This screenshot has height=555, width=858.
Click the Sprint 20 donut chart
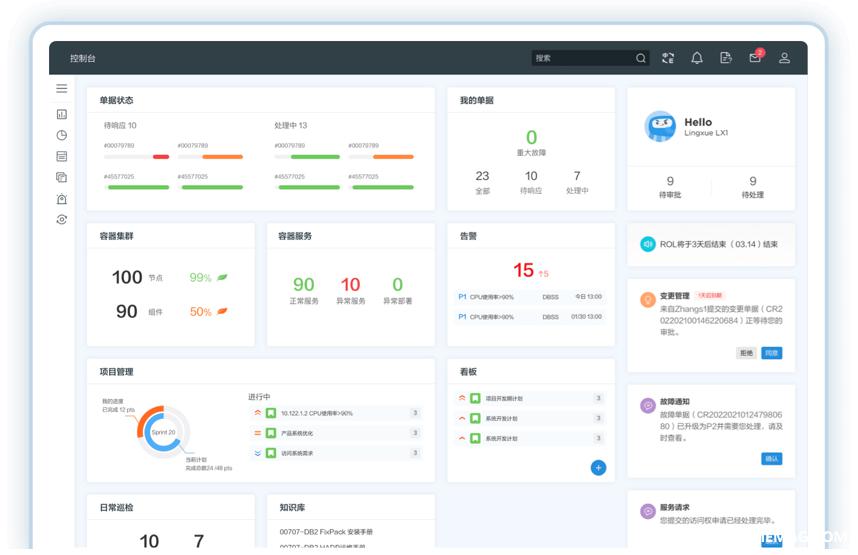(163, 432)
